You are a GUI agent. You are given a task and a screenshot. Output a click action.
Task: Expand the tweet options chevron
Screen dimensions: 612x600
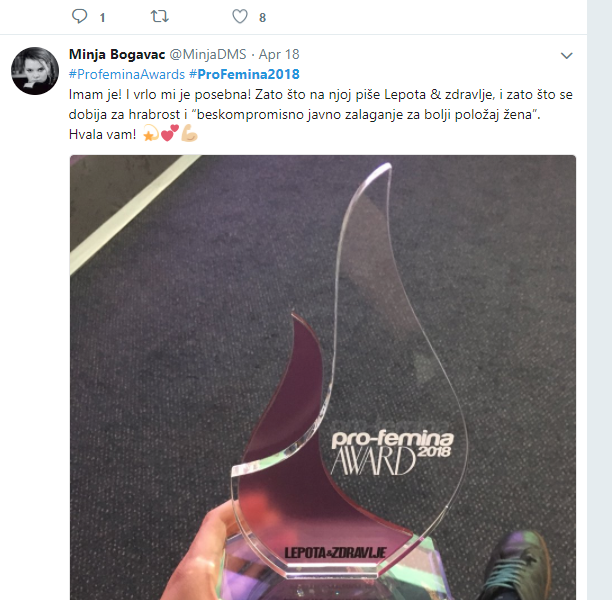point(566,56)
